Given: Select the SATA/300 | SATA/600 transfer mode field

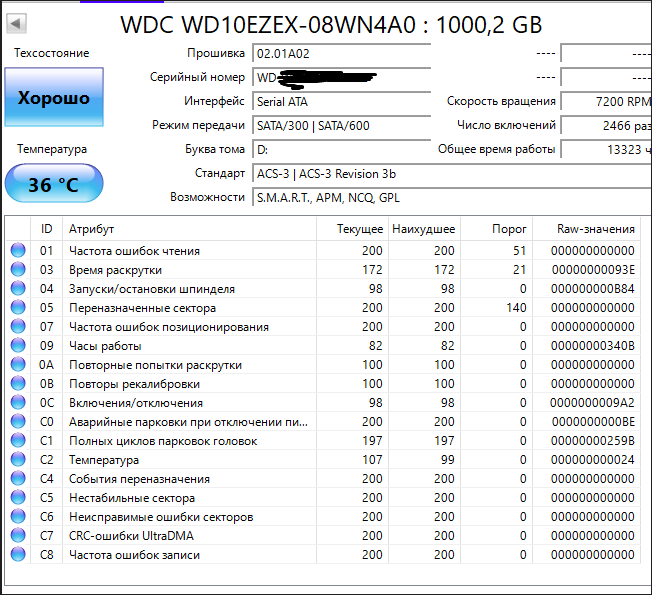Looking at the screenshot, I should click(x=341, y=126).
